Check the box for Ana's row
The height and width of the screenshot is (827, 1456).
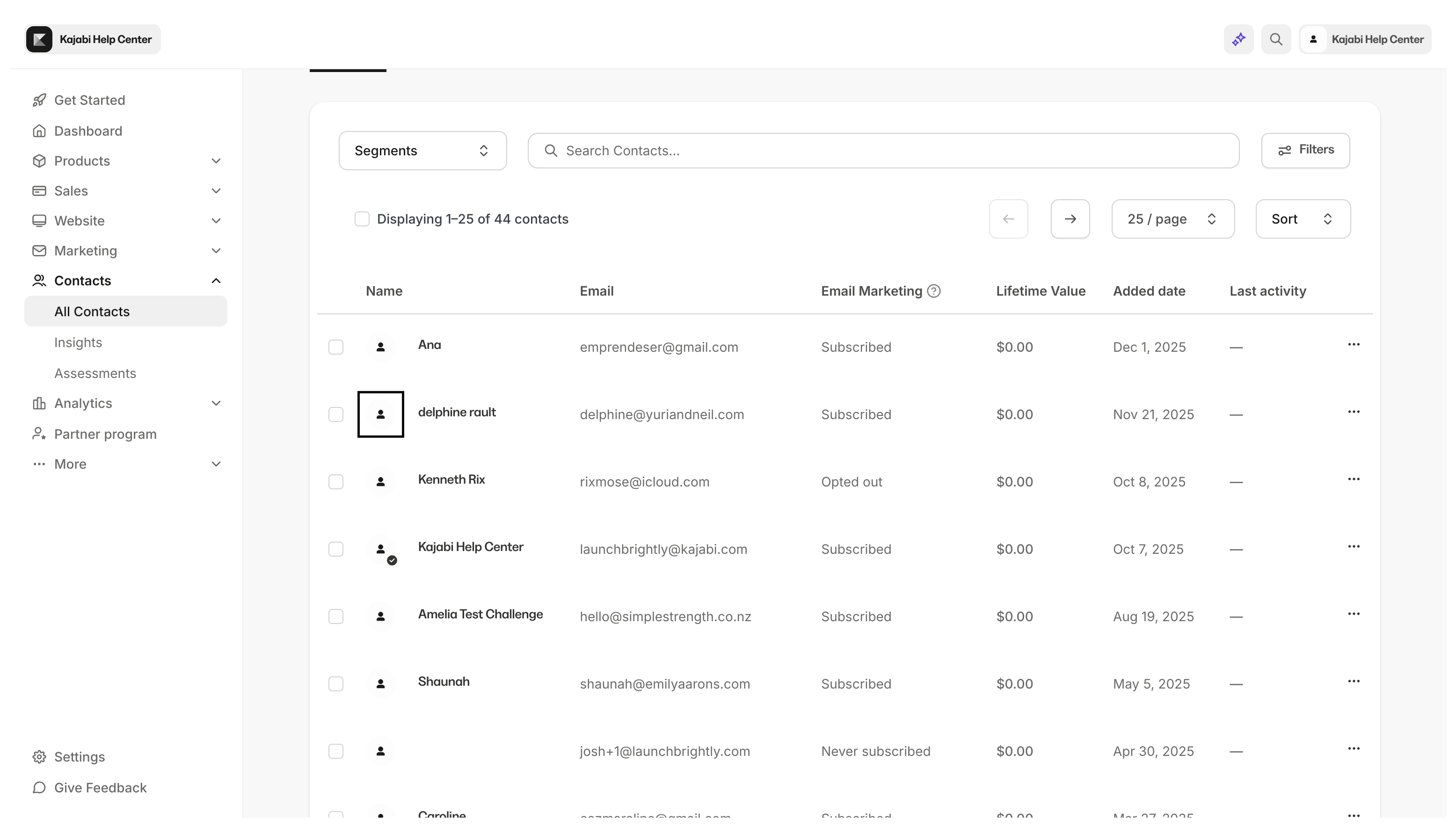[336, 347]
